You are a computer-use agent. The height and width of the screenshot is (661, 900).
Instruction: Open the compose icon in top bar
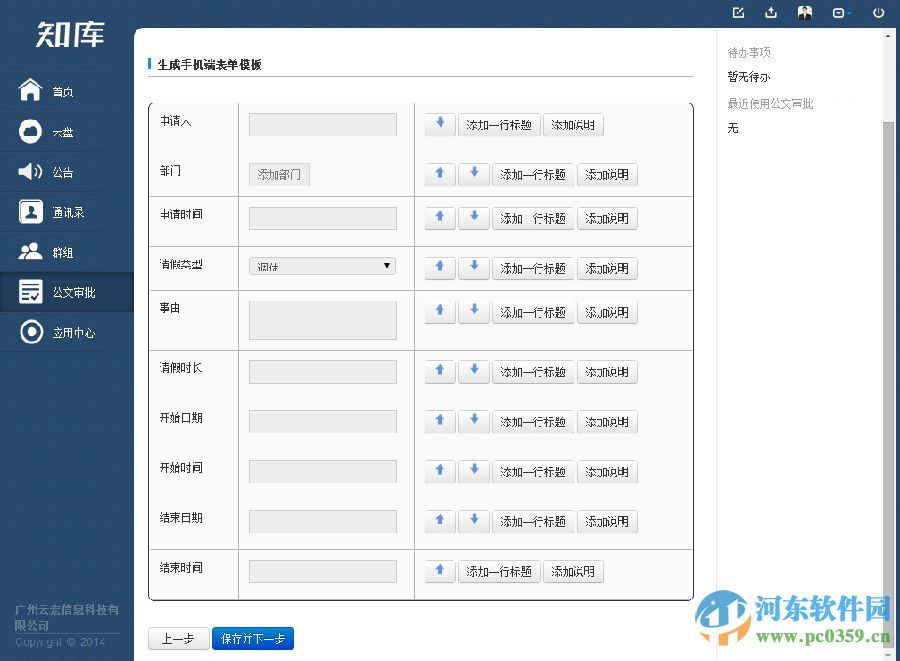(737, 13)
